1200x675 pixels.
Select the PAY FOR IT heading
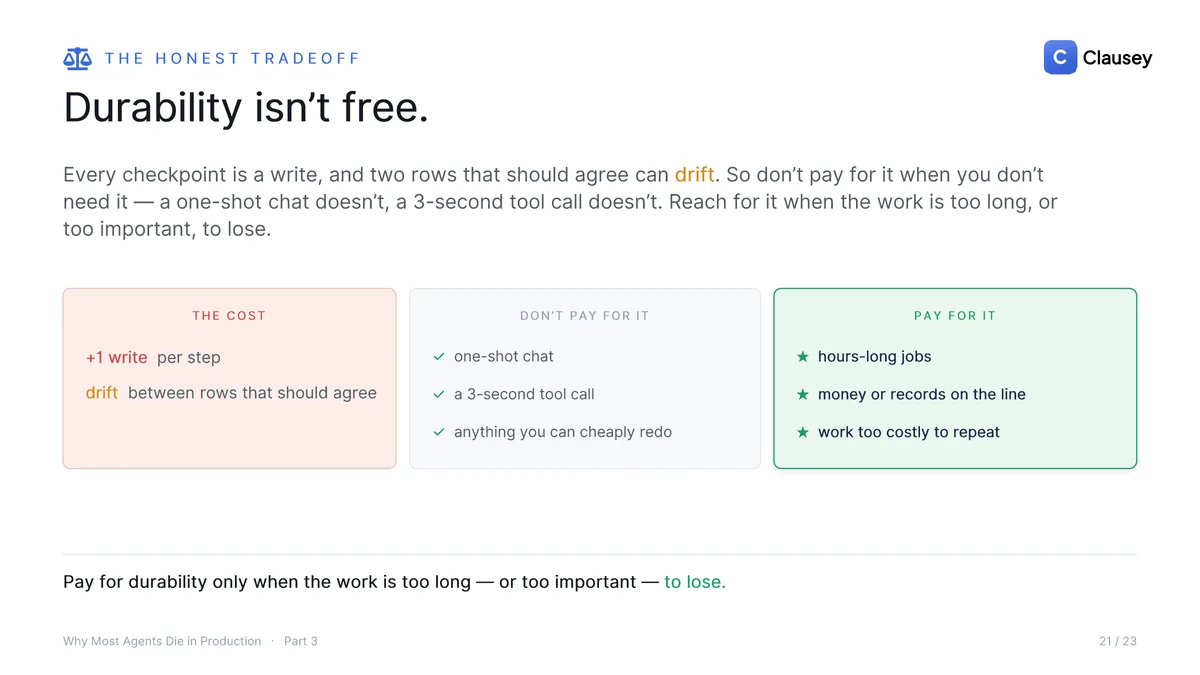tap(955, 315)
